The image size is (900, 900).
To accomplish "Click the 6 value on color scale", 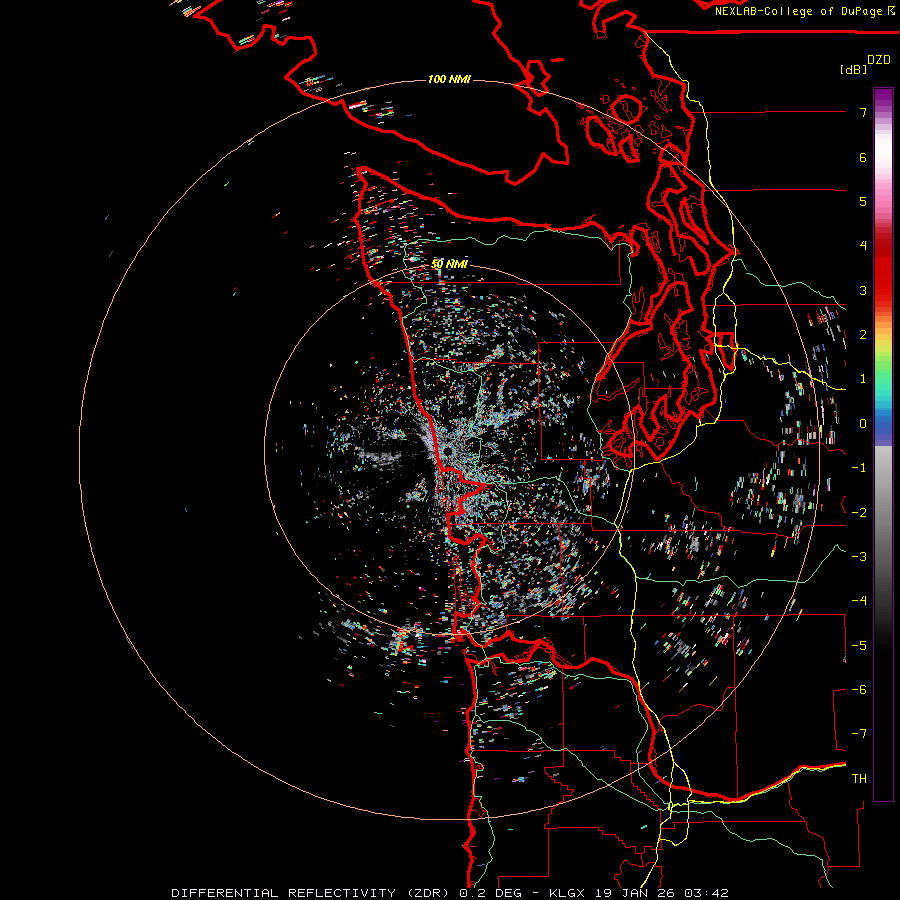I will pyautogui.click(x=863, y=157).
